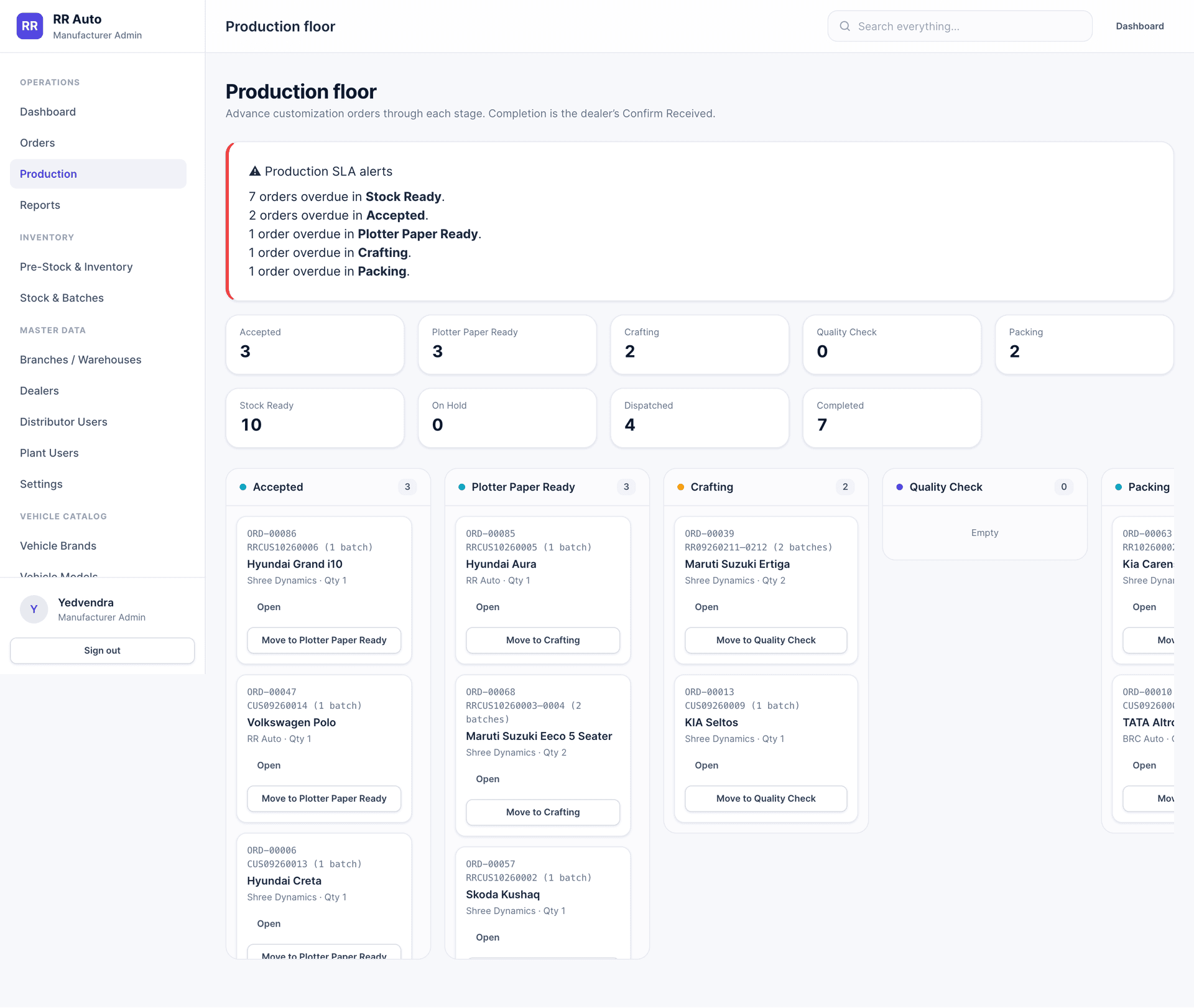Click order ID ORD-00086 text

272,534
